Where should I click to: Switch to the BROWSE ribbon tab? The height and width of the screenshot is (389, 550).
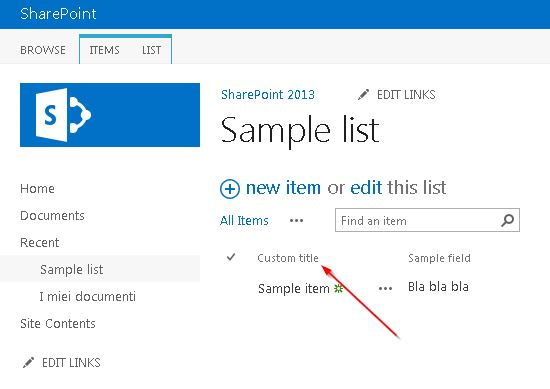pos(43,50)
